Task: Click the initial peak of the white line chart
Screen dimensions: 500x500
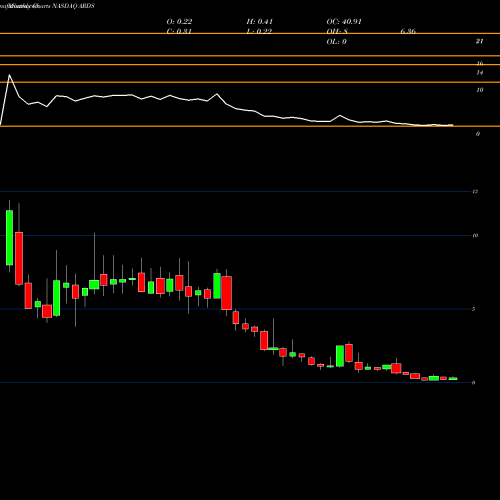Action: [x=9, y=75]
